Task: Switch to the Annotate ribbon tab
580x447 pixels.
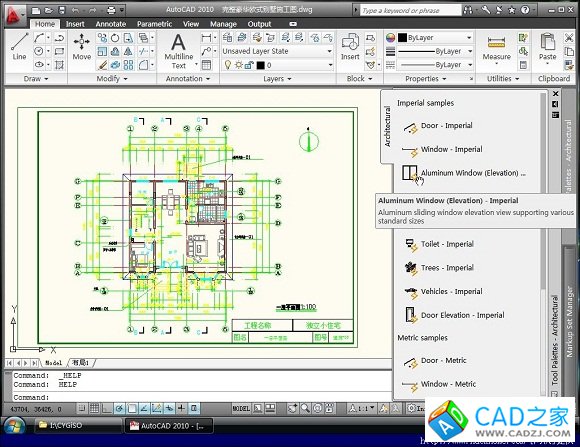Action: [111, 24]
